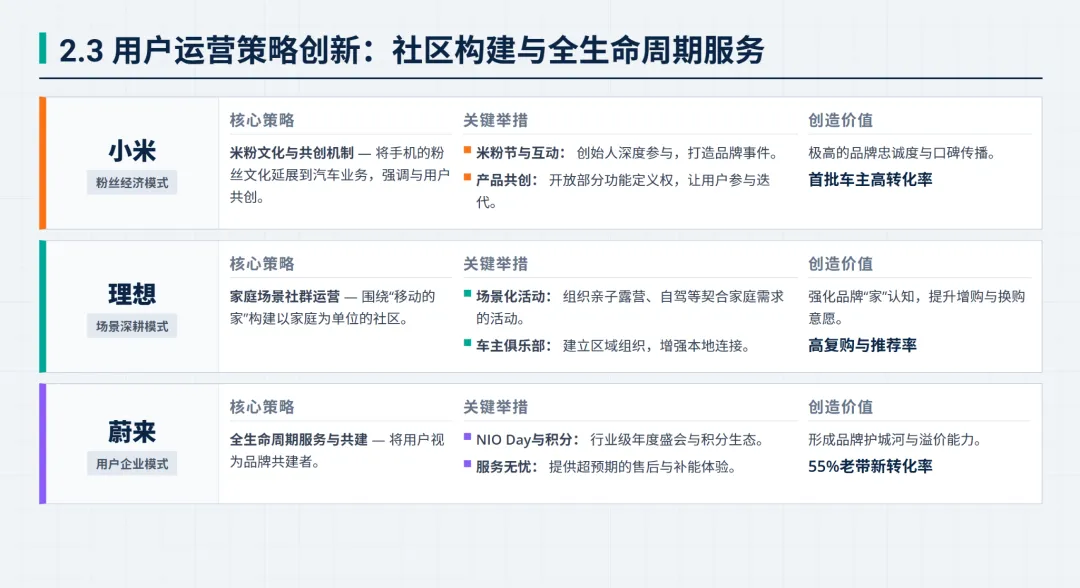Select the 小米 brand name
This screenshot has width=1080, height=588.
pos(132,151)
